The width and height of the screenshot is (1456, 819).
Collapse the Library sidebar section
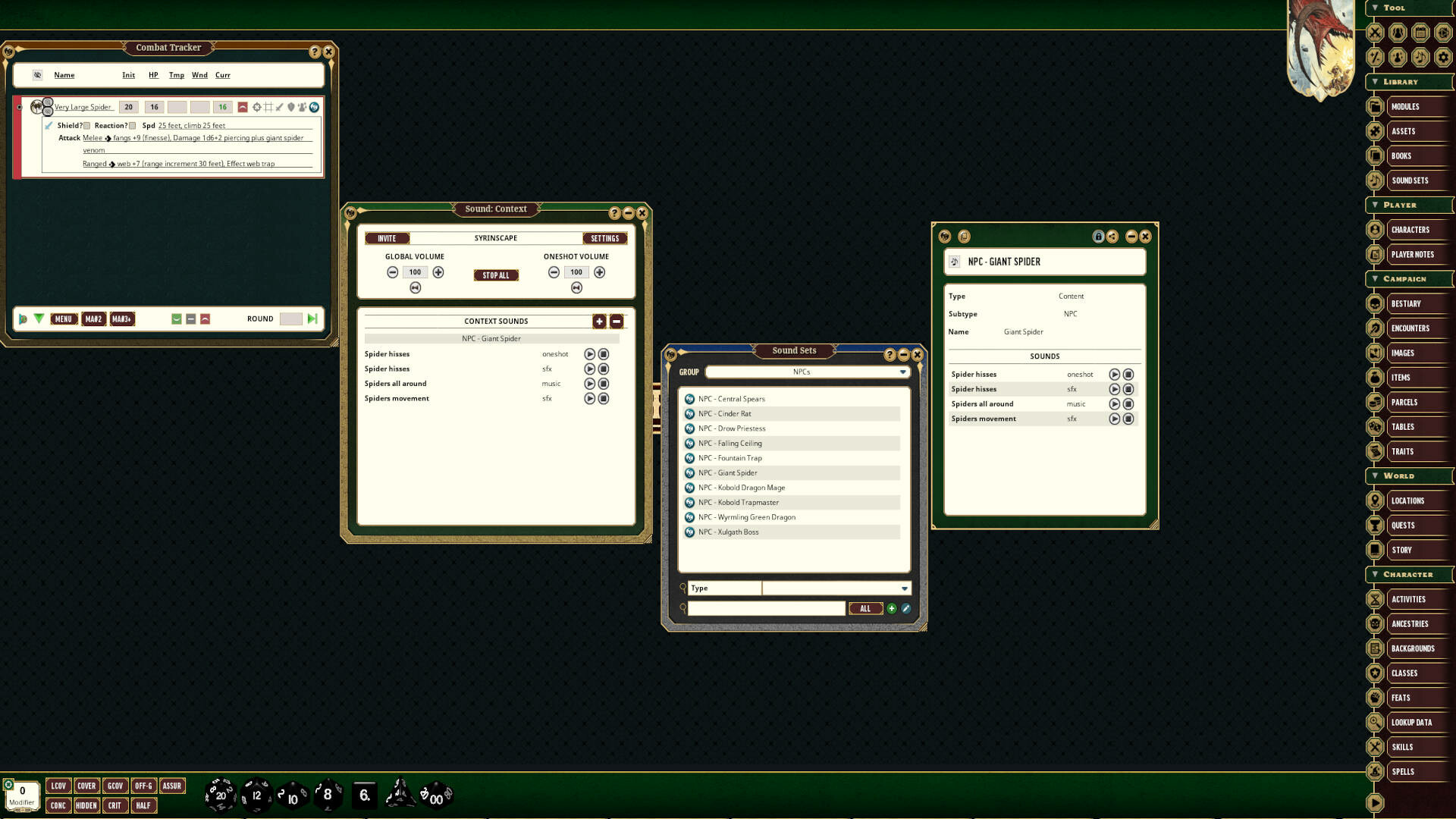click(1375, 82)
